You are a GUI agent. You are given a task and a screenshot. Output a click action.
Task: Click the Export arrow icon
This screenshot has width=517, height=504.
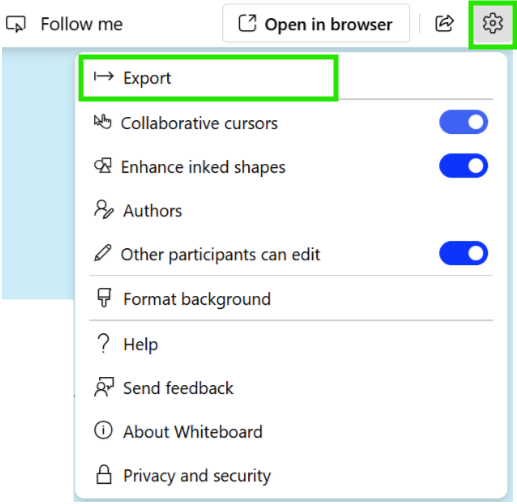104,77
